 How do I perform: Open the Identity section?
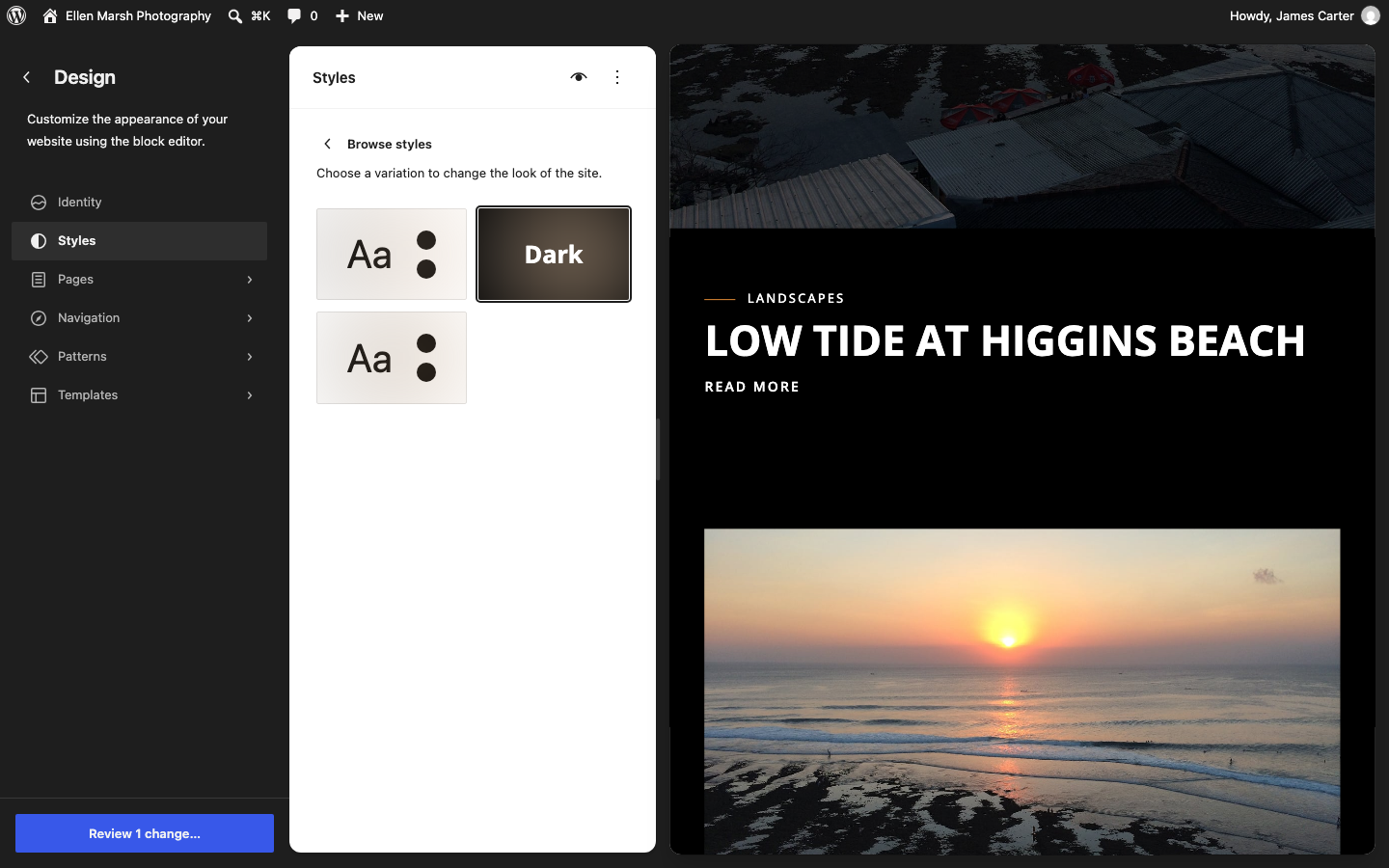click(139, 203)
